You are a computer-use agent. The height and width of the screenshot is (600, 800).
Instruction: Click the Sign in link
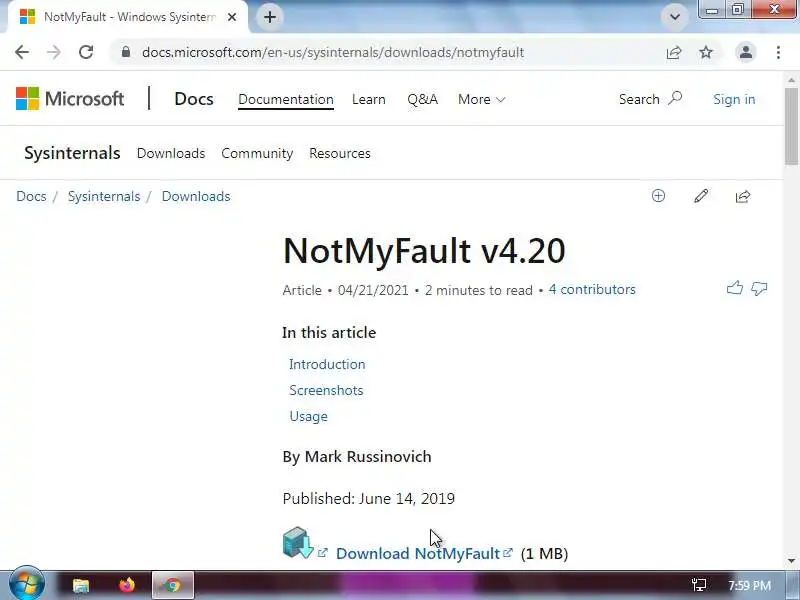(734, 99)
